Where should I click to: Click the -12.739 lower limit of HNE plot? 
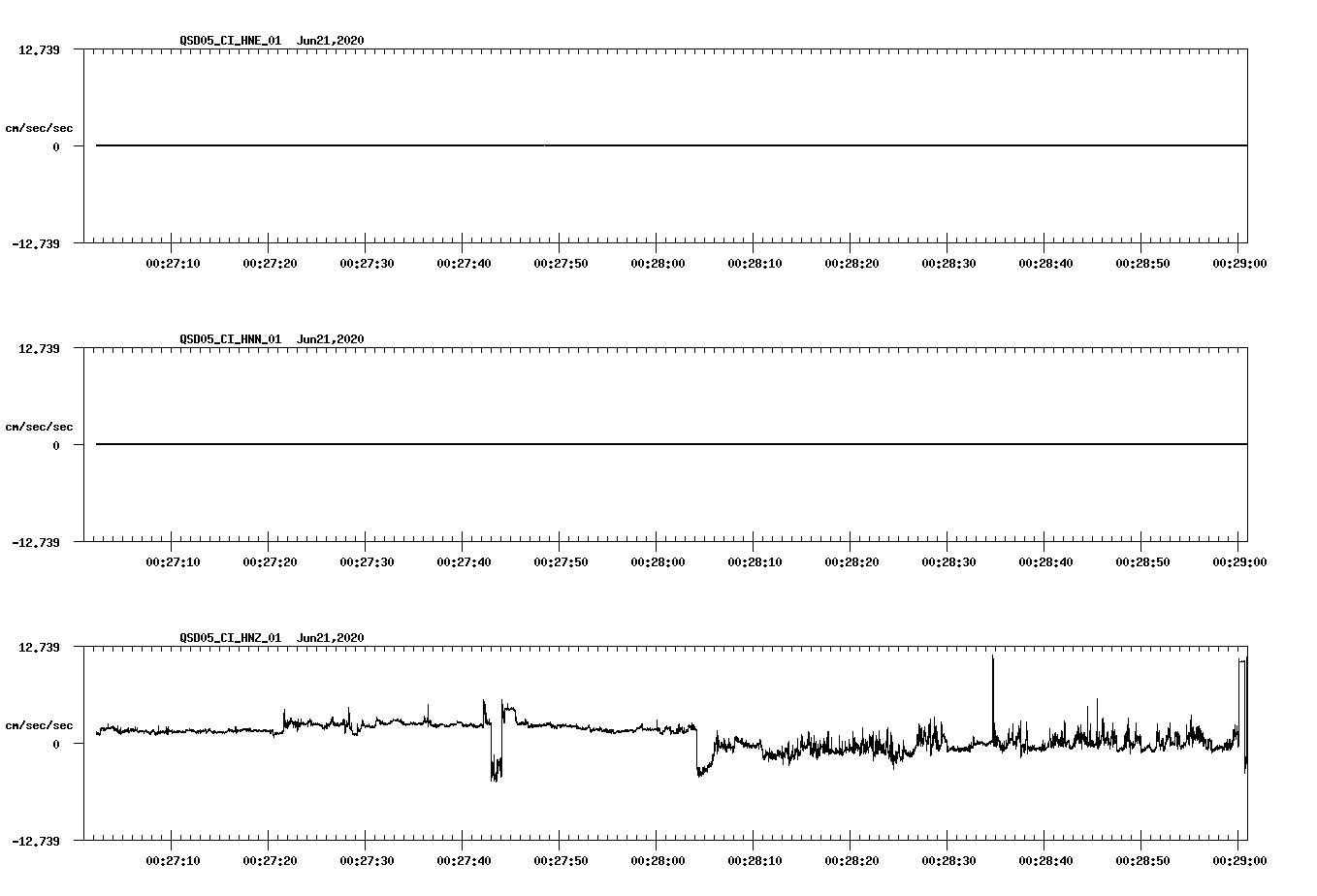(x=36, y=243)
